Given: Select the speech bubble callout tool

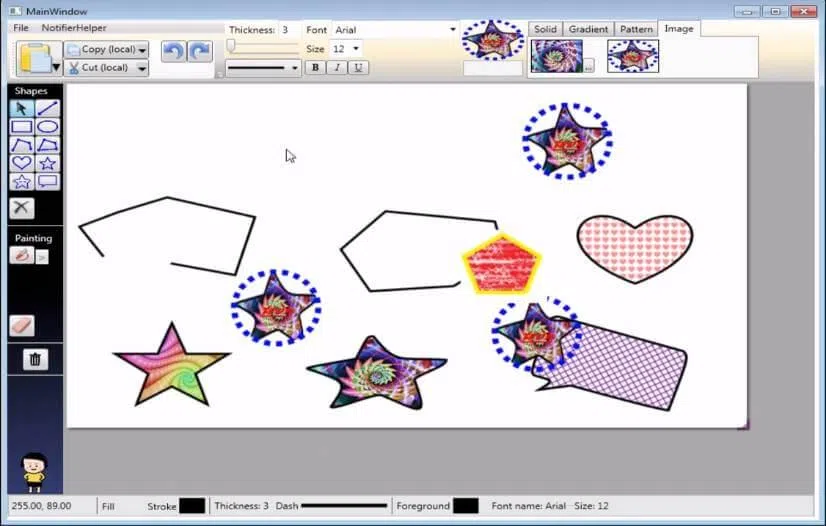Looking at the screenshot, I should 47,182.
